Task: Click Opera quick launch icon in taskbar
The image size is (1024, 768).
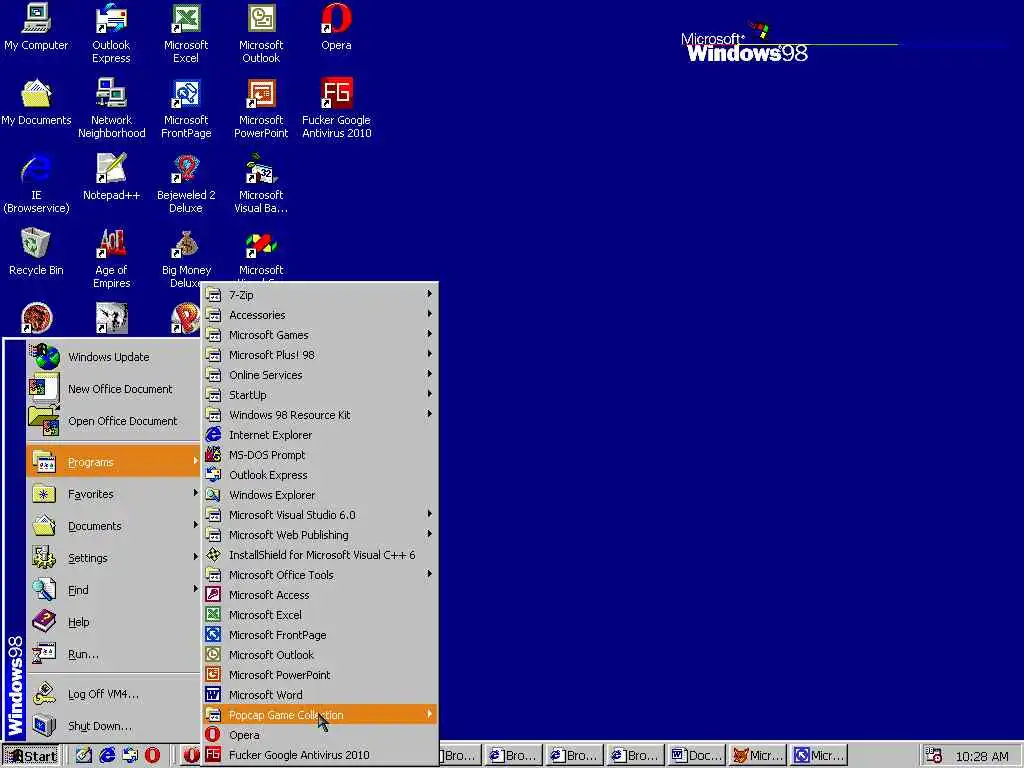Action: [x=152, y=756]
